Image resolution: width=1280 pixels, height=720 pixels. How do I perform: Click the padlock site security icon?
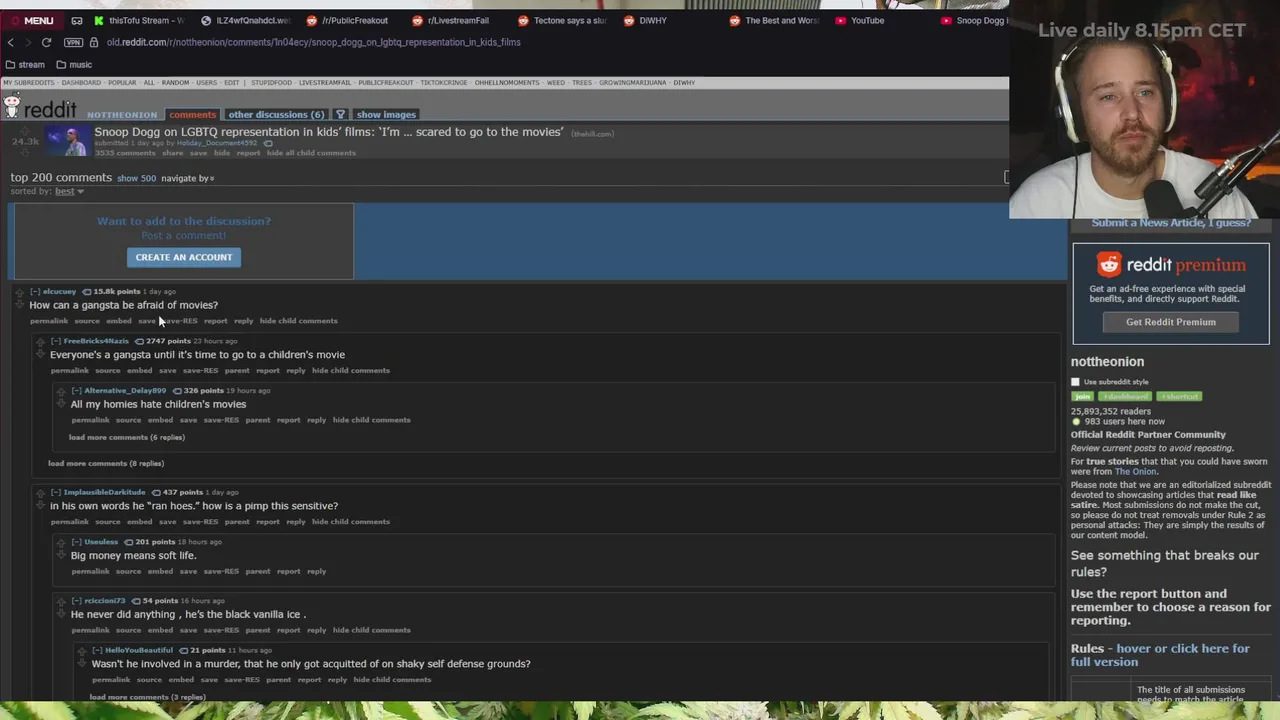click(94, 42)
